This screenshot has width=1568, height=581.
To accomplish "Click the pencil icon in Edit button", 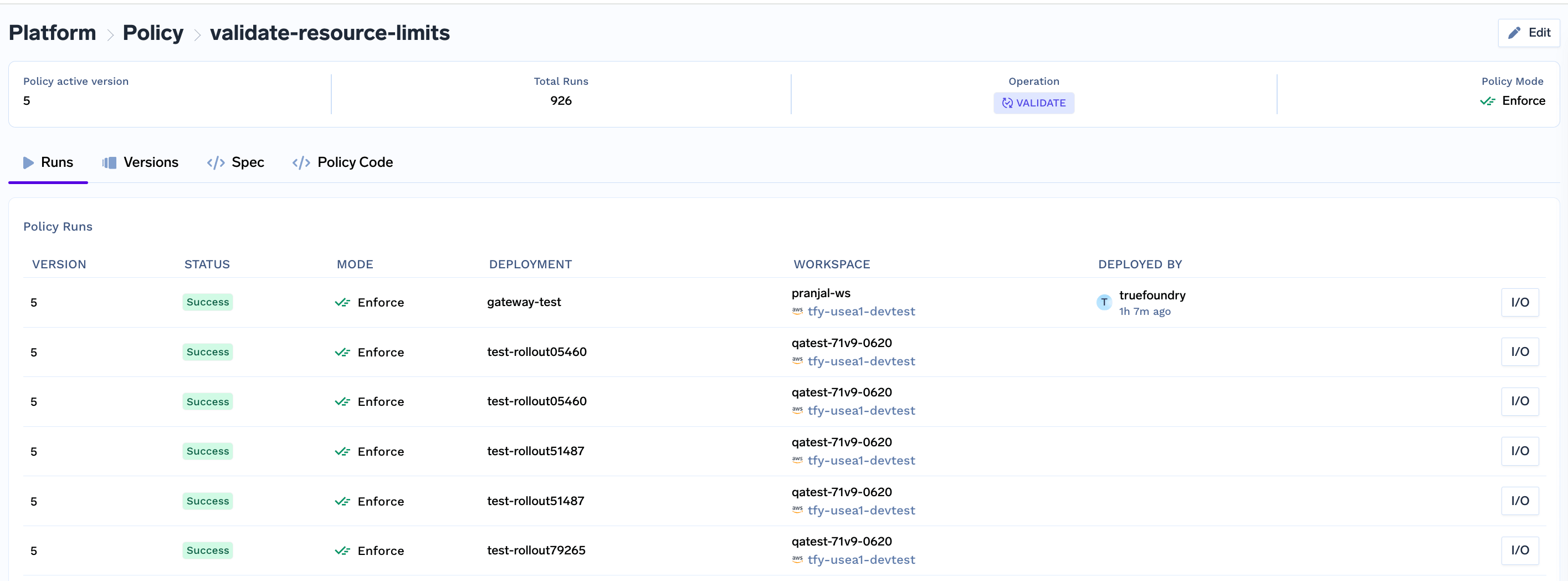I will 1514,33.
